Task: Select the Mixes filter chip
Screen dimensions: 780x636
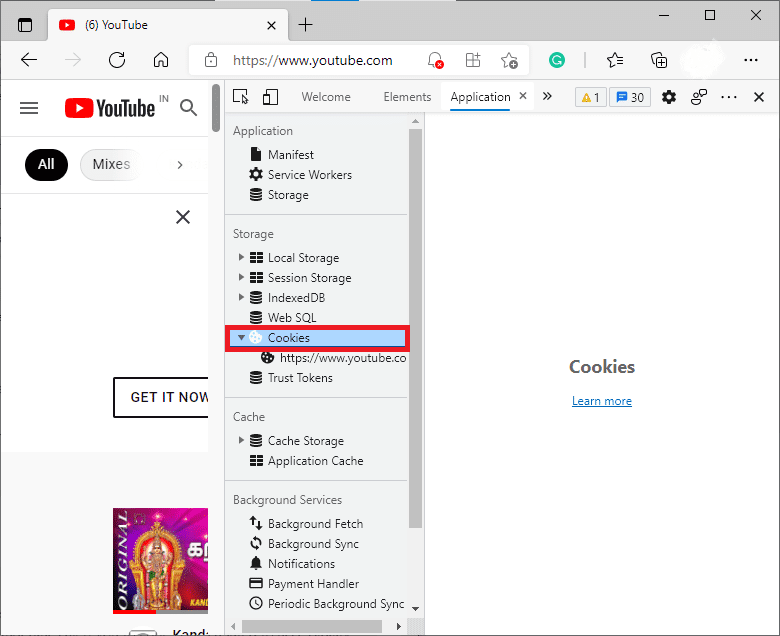Action: point(111,165)
